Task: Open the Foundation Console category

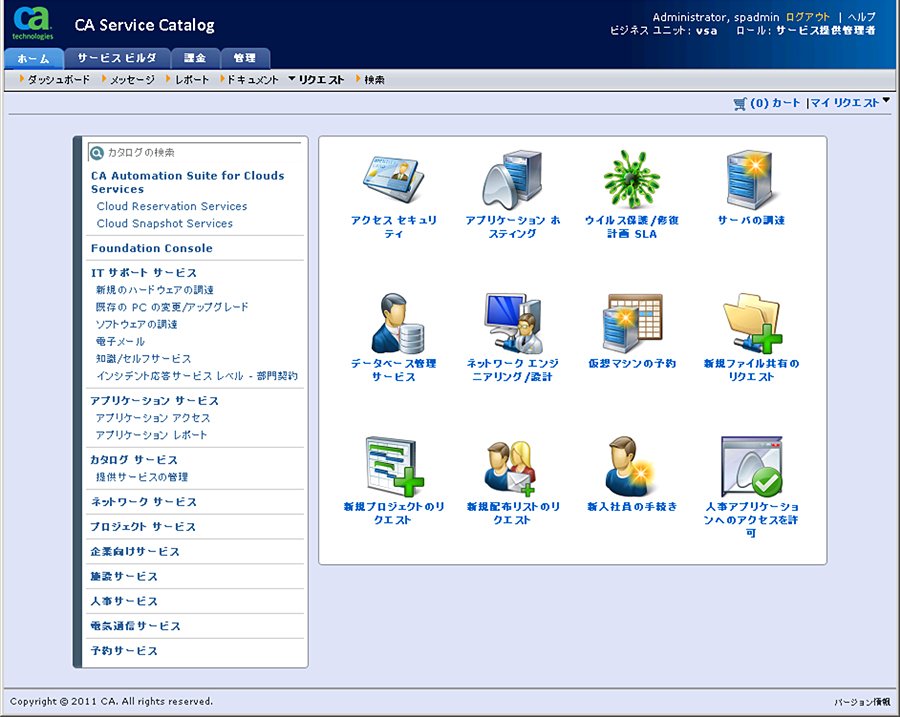Action: pyautogui.click(x=152, y=248)
